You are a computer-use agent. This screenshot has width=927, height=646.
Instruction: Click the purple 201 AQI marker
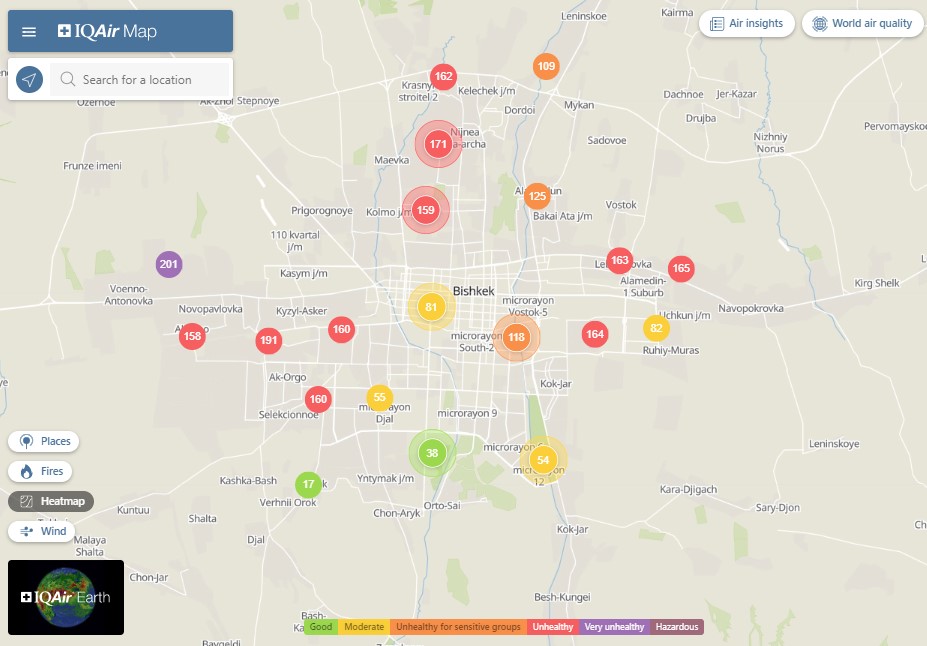169,265
